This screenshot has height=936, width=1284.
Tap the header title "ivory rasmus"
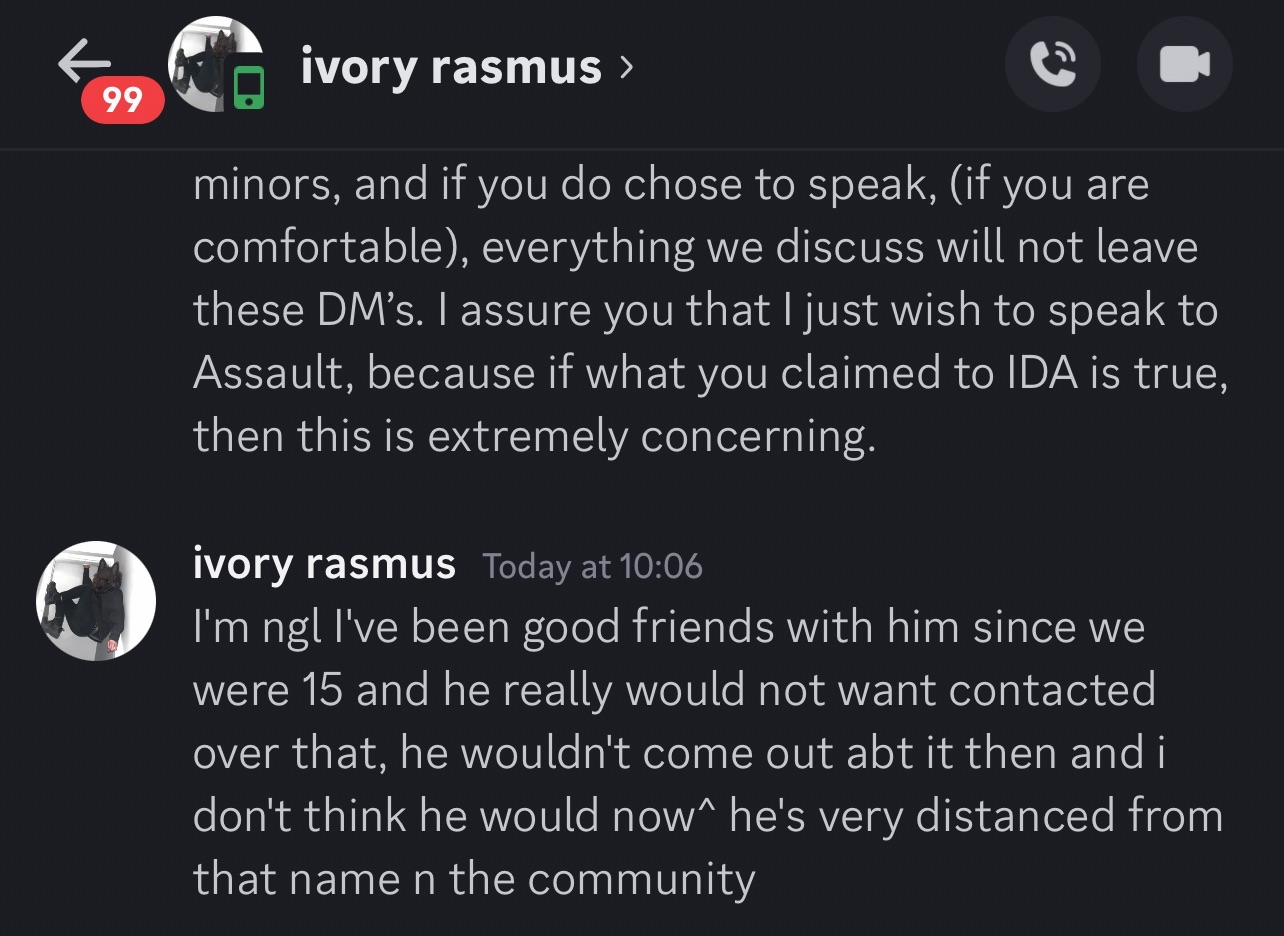(x=451, y=67)
